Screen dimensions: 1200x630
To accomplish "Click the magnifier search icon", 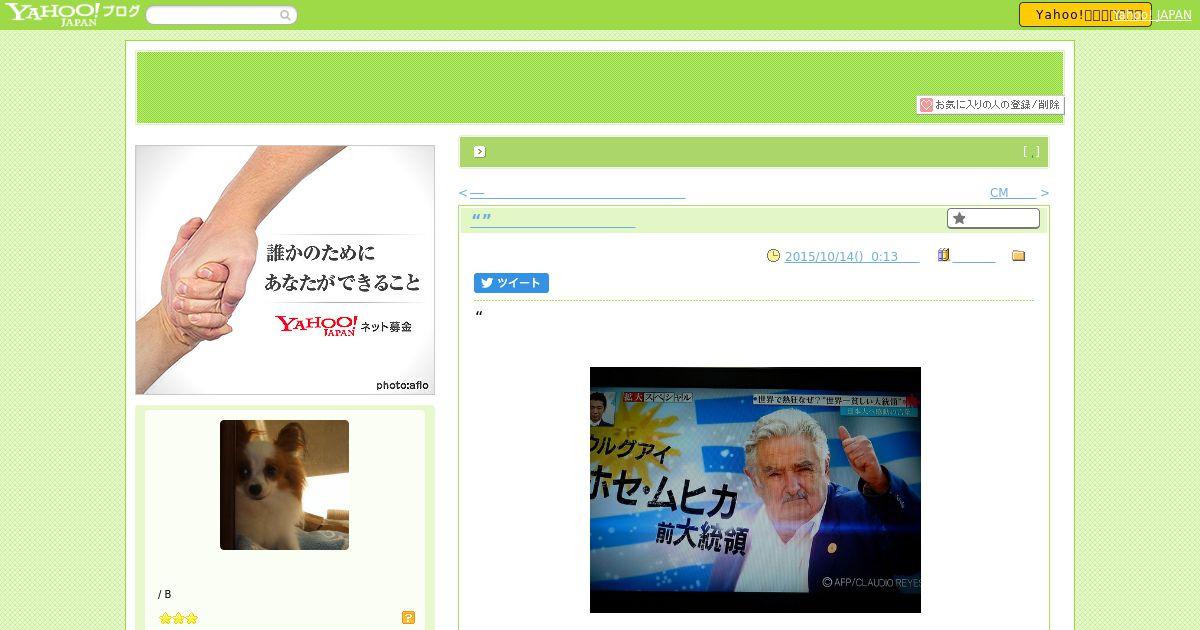I will [285, 15].
